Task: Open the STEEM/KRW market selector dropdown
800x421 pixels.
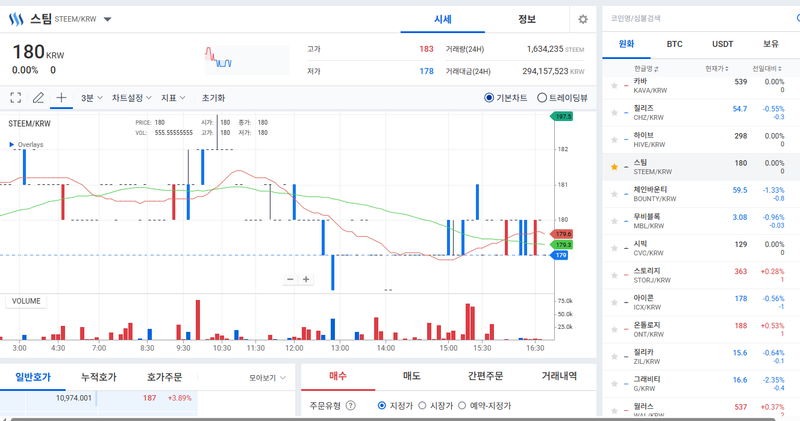Action: point(107,19)
